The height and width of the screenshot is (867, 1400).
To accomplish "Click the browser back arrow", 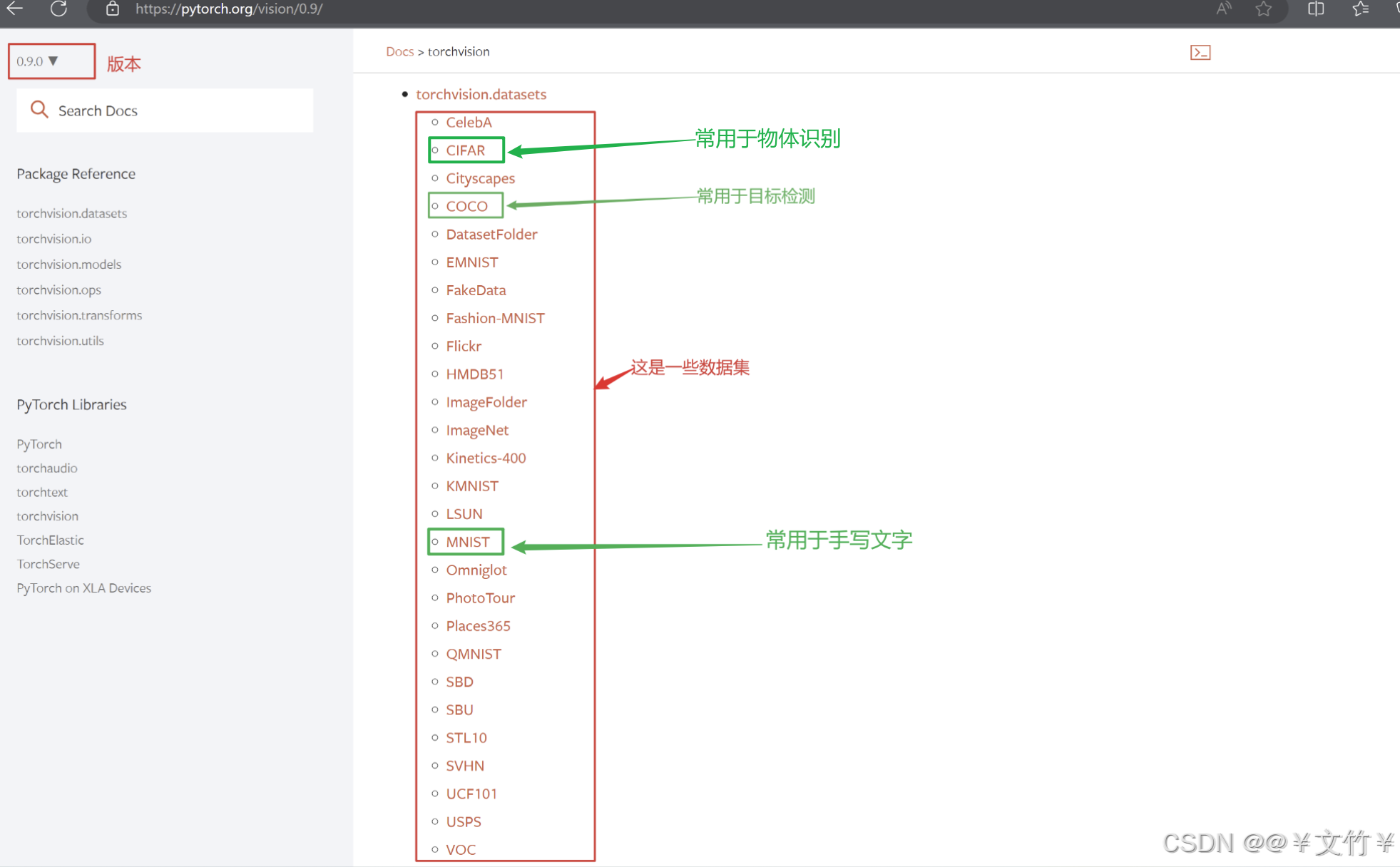I will [x=15, y=9].
